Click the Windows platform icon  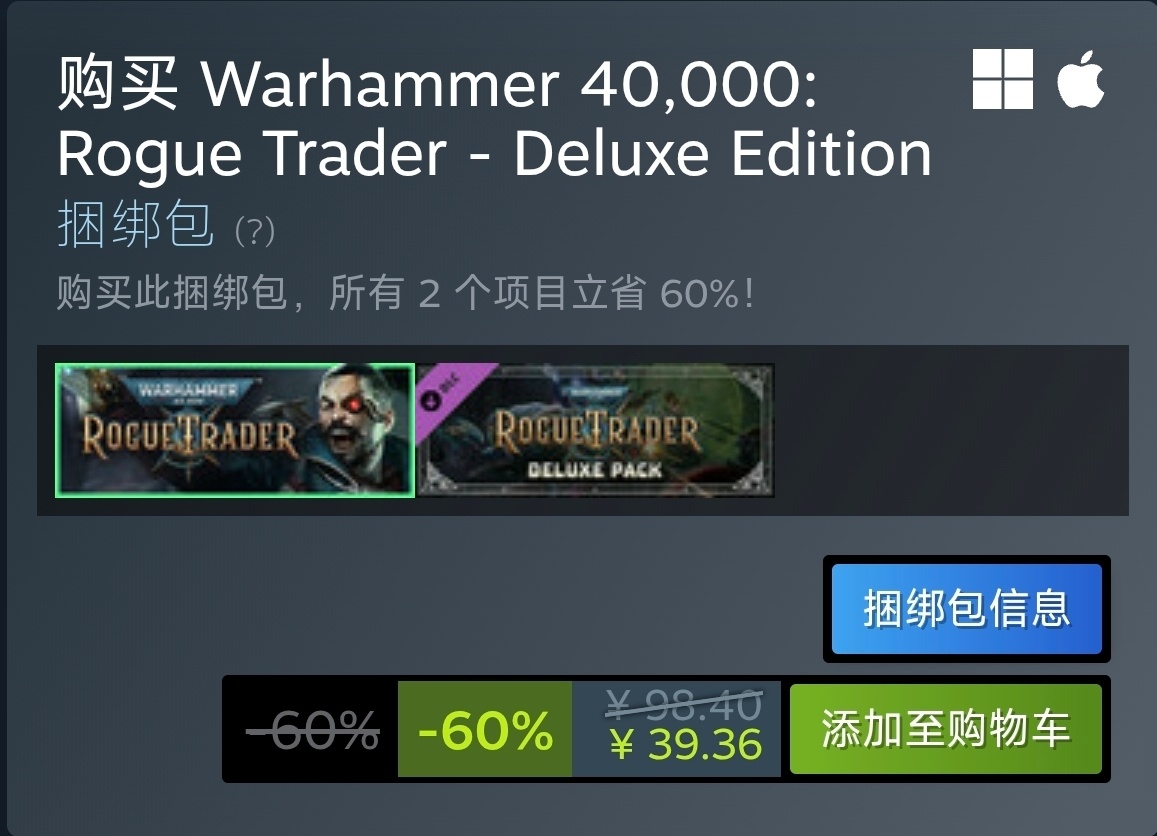pos(1002,79)
